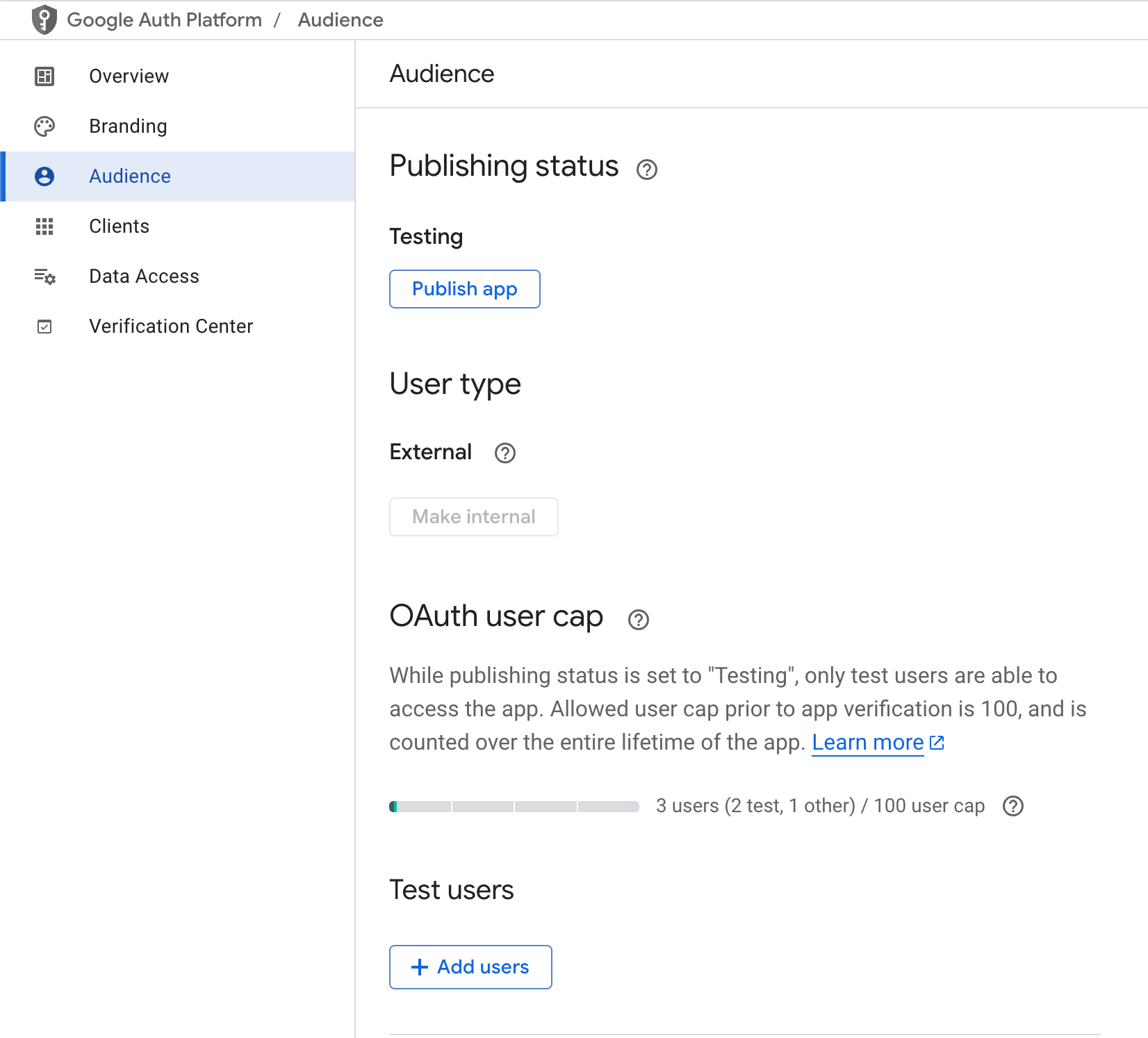Click the Verification Center checkmark icon
The image size is (1148, 1038).
[x=44, y=327]
